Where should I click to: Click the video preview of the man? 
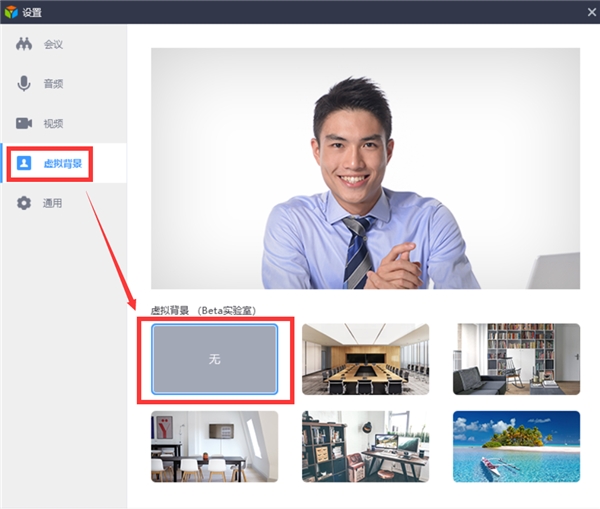coord(365,168)
